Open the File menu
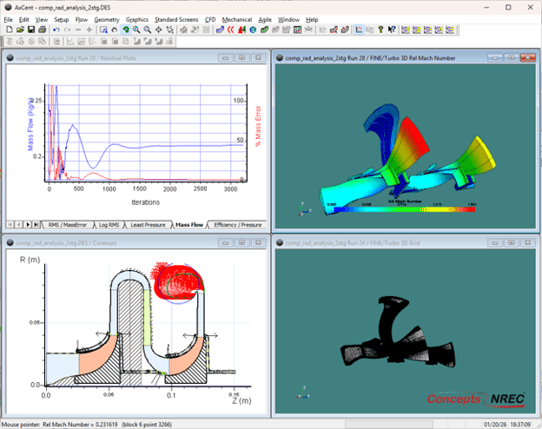The height and width of the screenshot is (429, 542). coord(8,20)
